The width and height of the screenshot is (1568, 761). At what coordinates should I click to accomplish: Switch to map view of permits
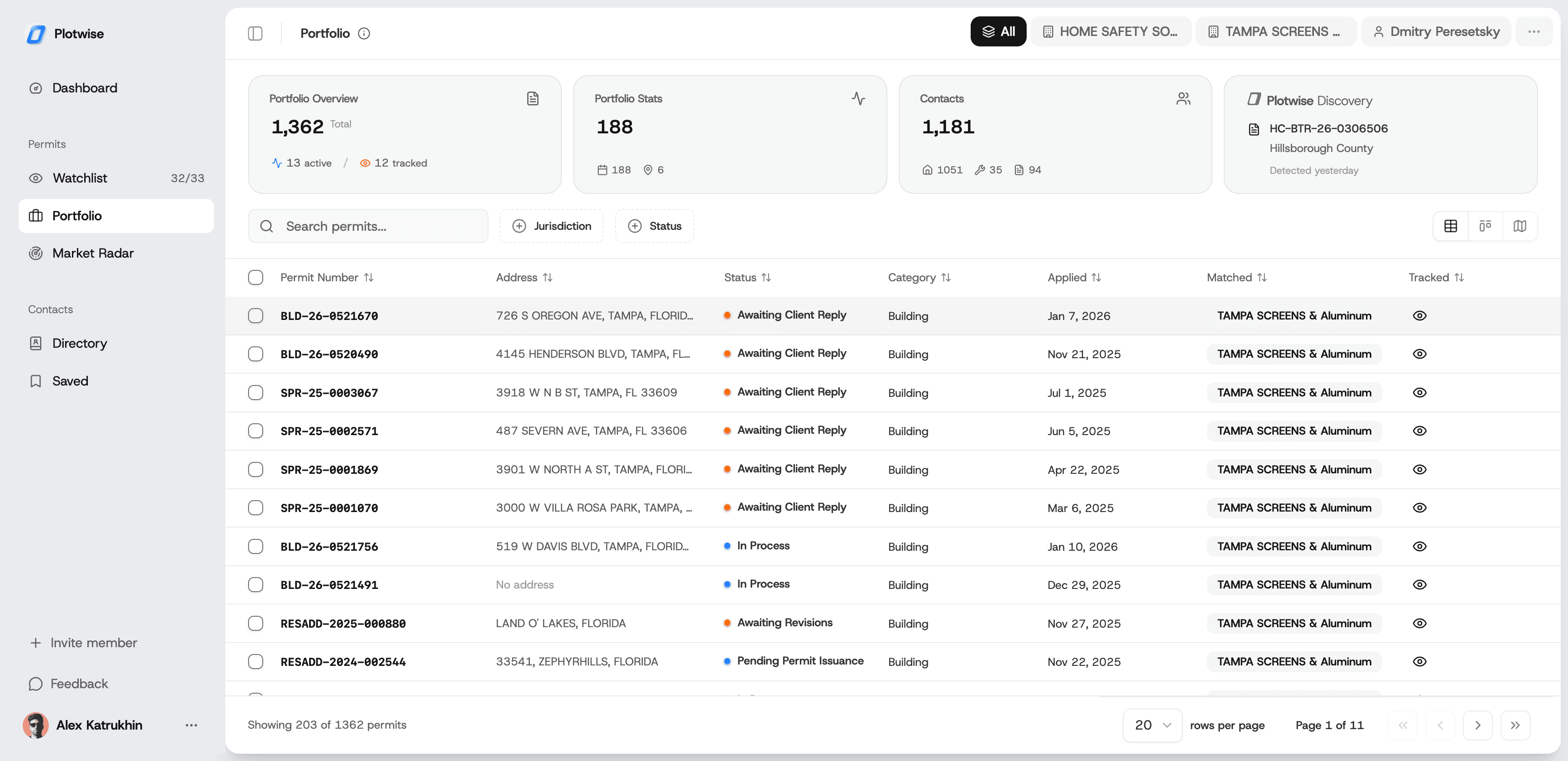coord(1520,226)
